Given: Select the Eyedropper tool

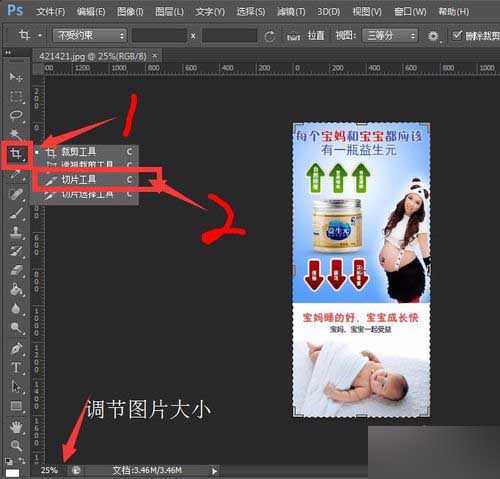Looking at the screenshot, I should click(16, 174).
